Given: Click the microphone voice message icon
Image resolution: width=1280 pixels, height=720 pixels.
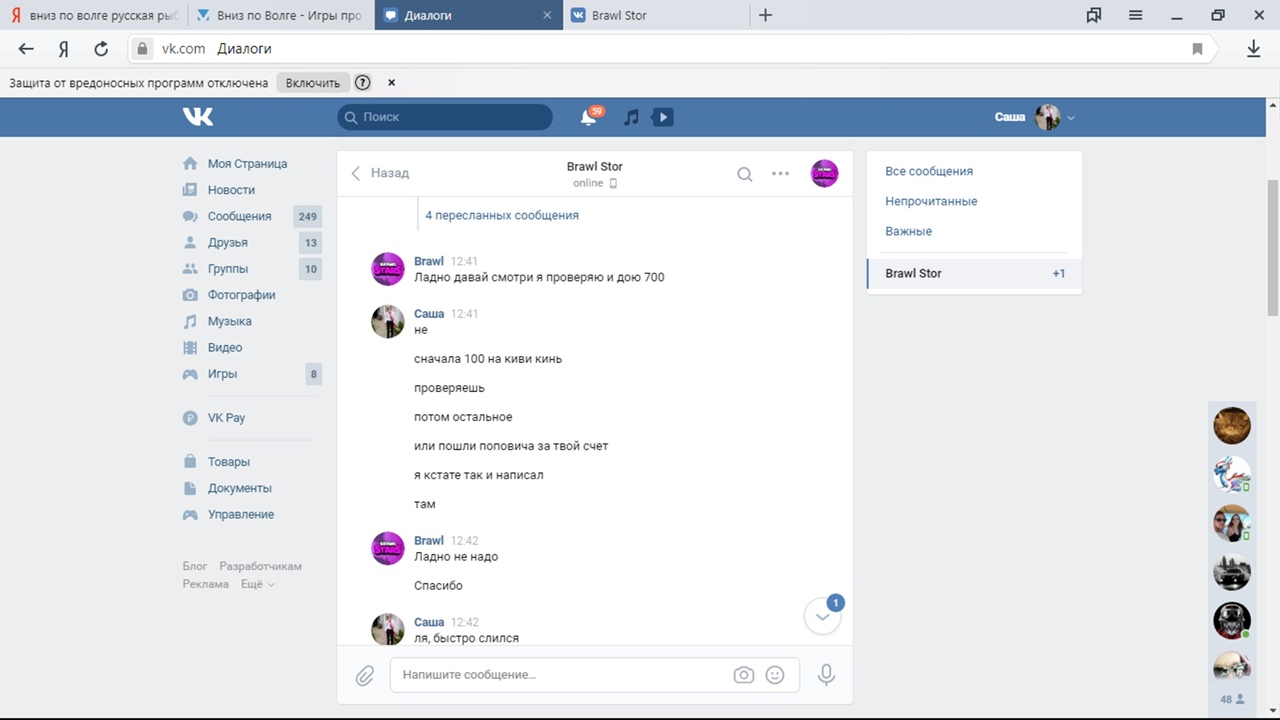Looking at the screenshot, I should coord(826,675).
